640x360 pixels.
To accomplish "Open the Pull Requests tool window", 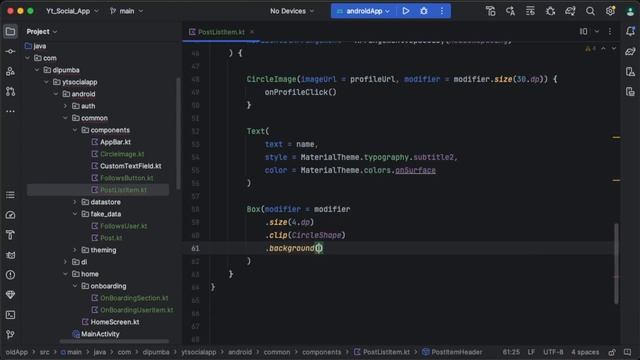I will click(x=10, y=91).
